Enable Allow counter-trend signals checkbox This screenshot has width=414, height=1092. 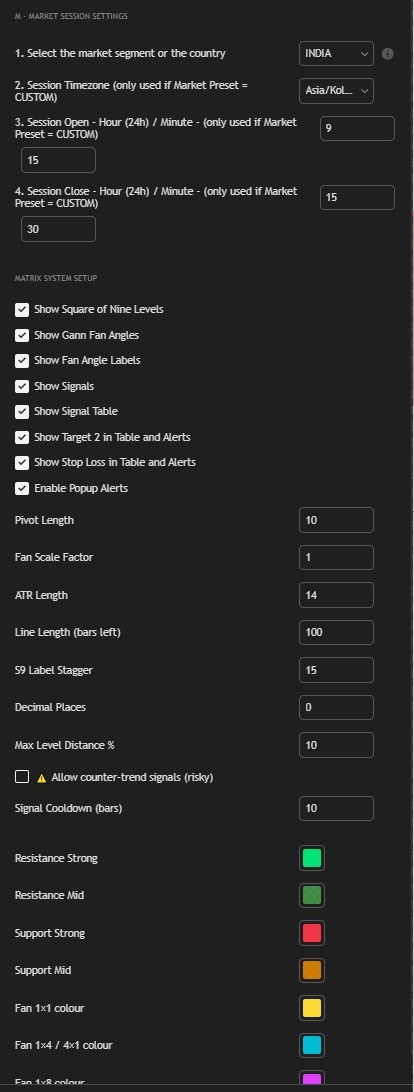(x=22, y=777)
